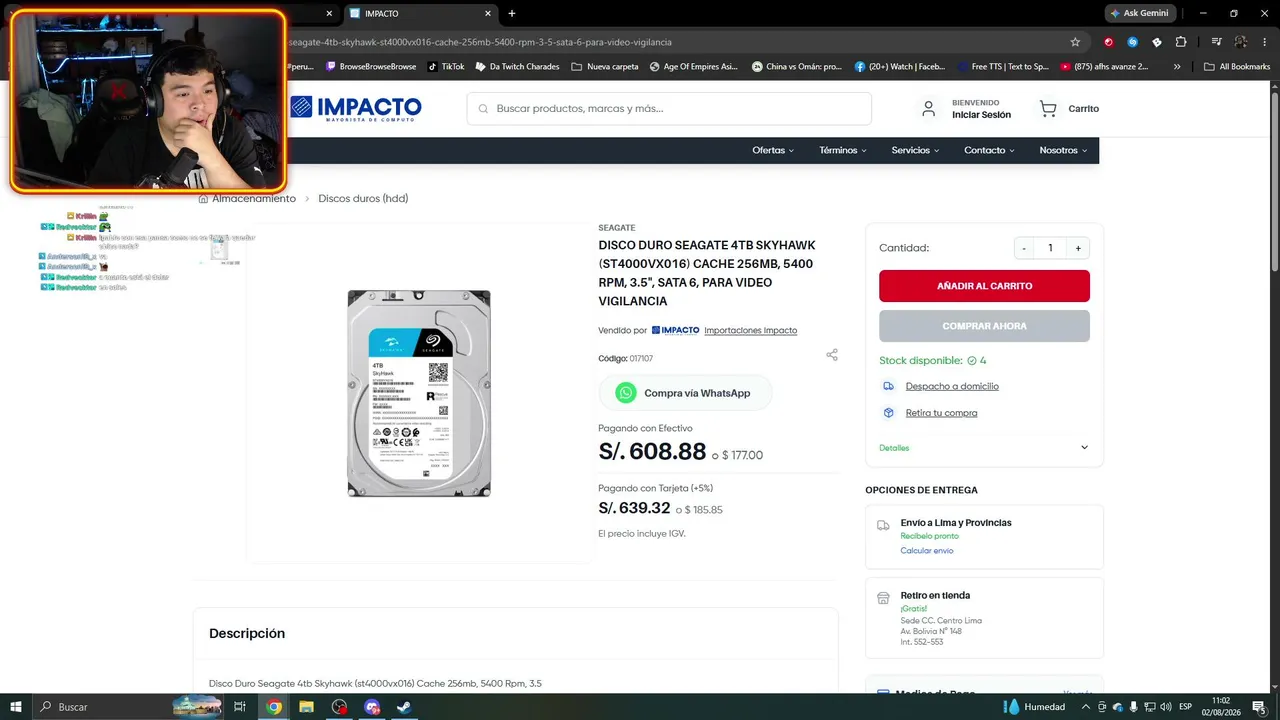This screenshot has width=1280, height=720.
Task: Open the Nueva carpeta bookmarks folder
Action: pyautogui.click(x=605, y=67)
